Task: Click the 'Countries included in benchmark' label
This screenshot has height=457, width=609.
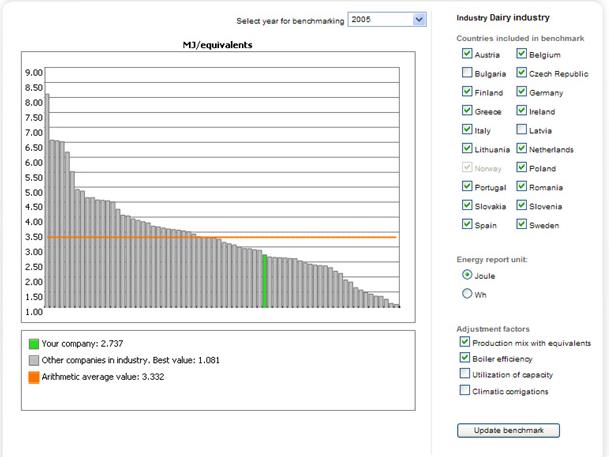Action: 520,38
